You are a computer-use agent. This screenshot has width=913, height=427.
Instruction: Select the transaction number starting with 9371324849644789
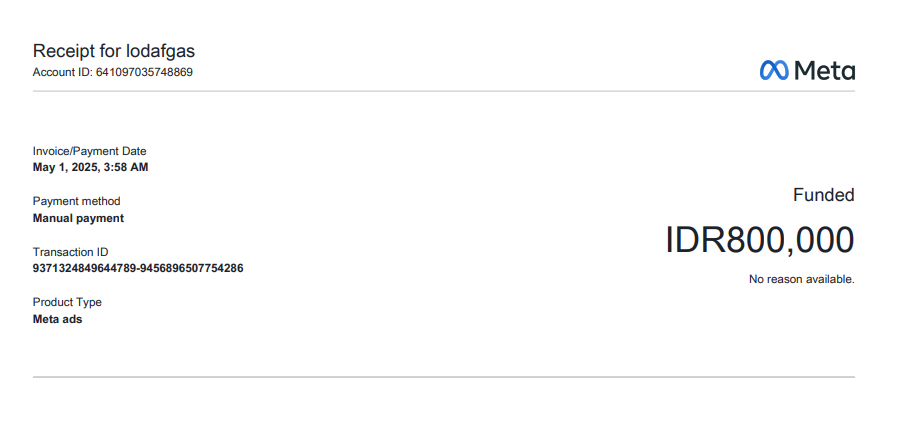(x=138, y=268)
